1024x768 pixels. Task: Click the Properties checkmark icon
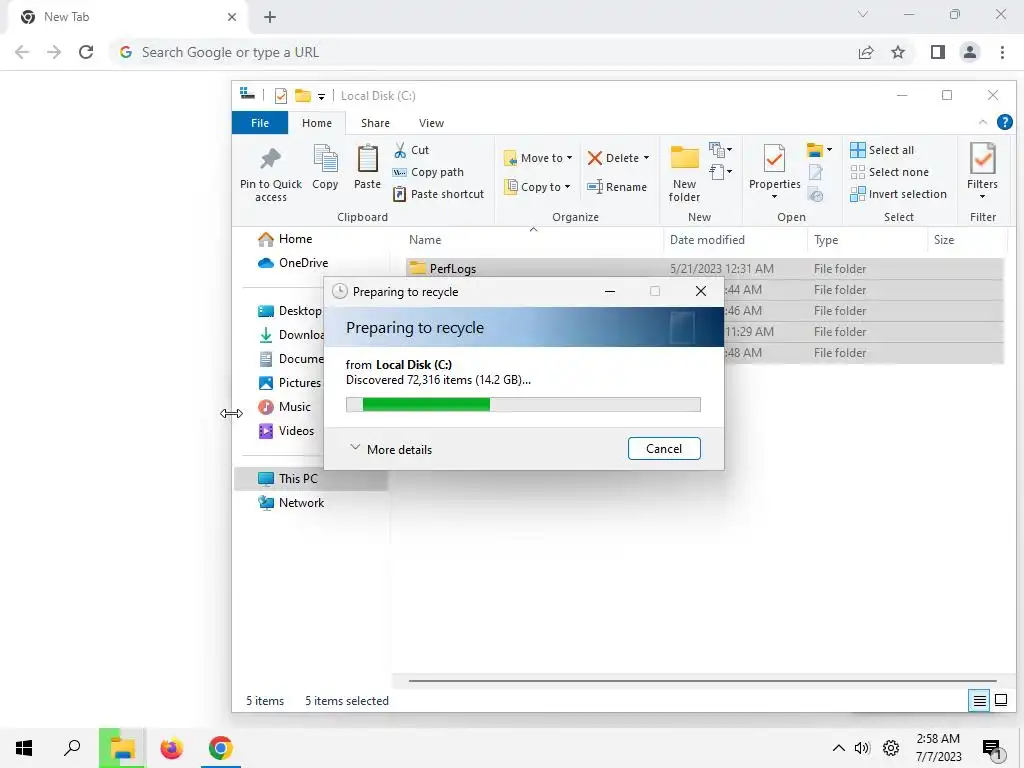pyautogui.click(x=774, y=159)
